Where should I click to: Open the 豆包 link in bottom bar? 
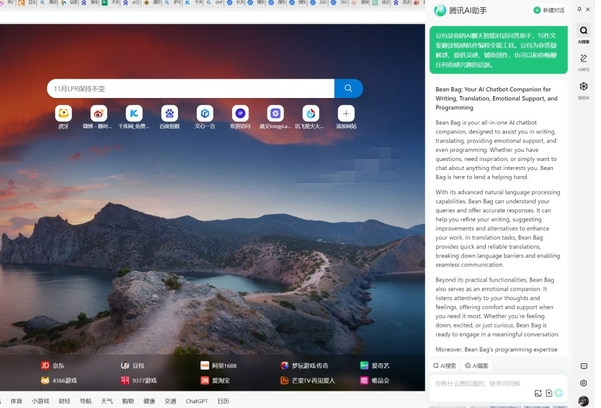pyautogui.click(x=133, y=365)
